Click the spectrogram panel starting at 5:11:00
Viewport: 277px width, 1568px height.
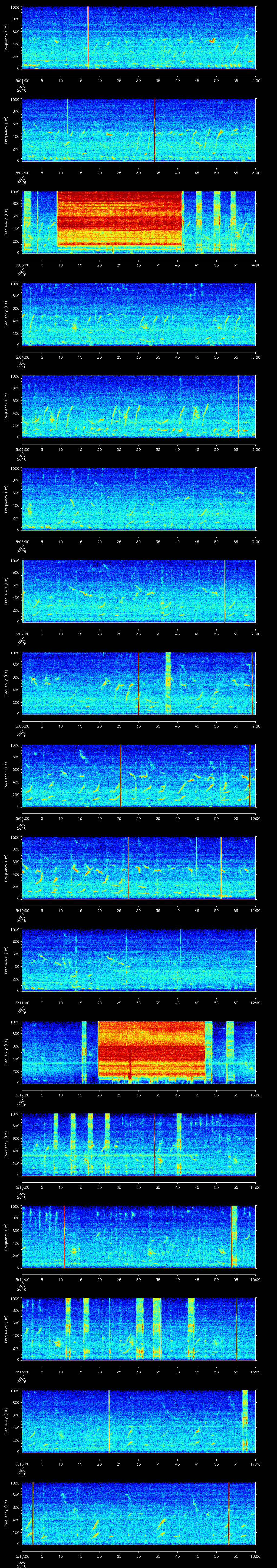pos(139,960)
